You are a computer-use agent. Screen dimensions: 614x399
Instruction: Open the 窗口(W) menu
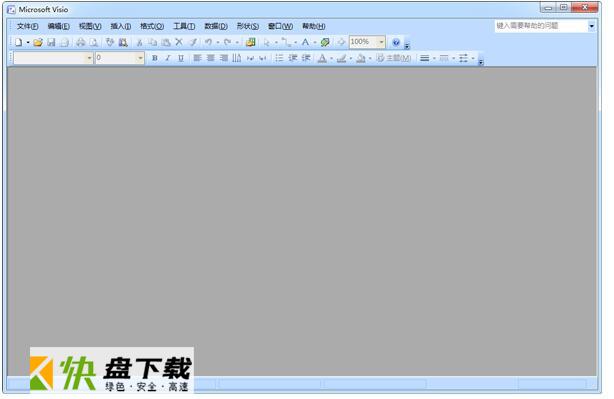click(280, 26)
